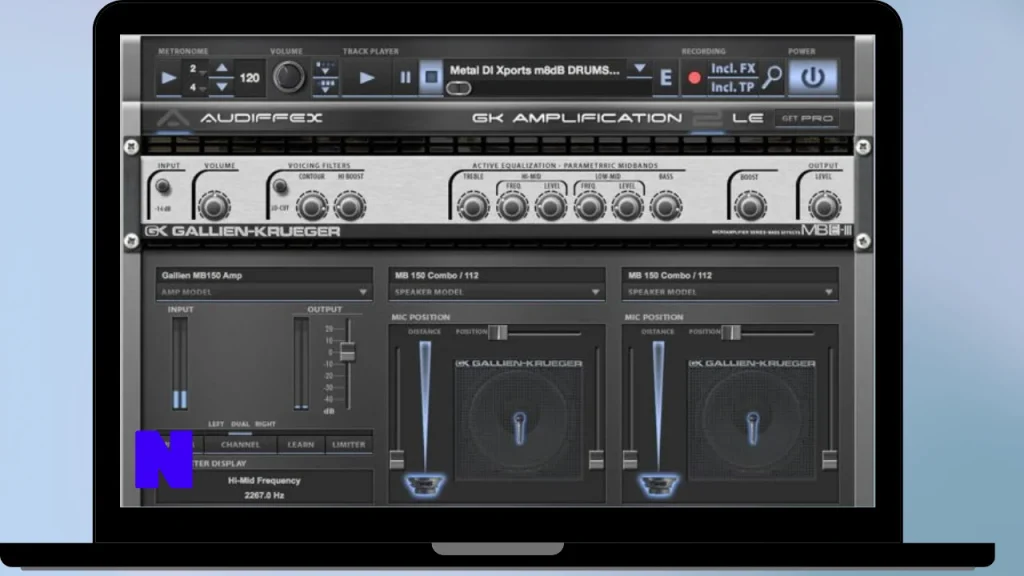Toggle the Lo-Cut voicing filter button
1024x576 pixels.
point(280,187)
